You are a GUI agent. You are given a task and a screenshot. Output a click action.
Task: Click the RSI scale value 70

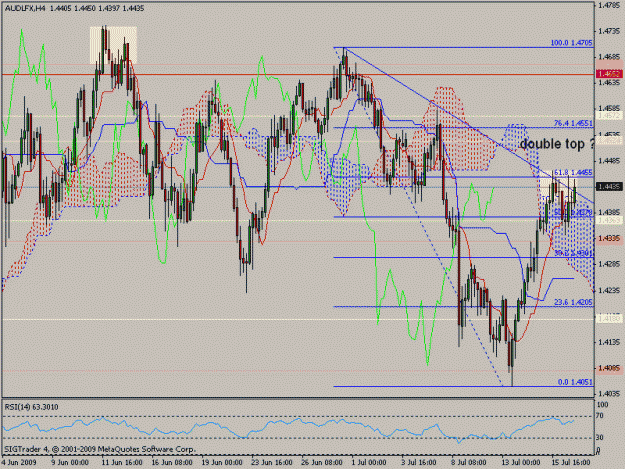[600, 416]
